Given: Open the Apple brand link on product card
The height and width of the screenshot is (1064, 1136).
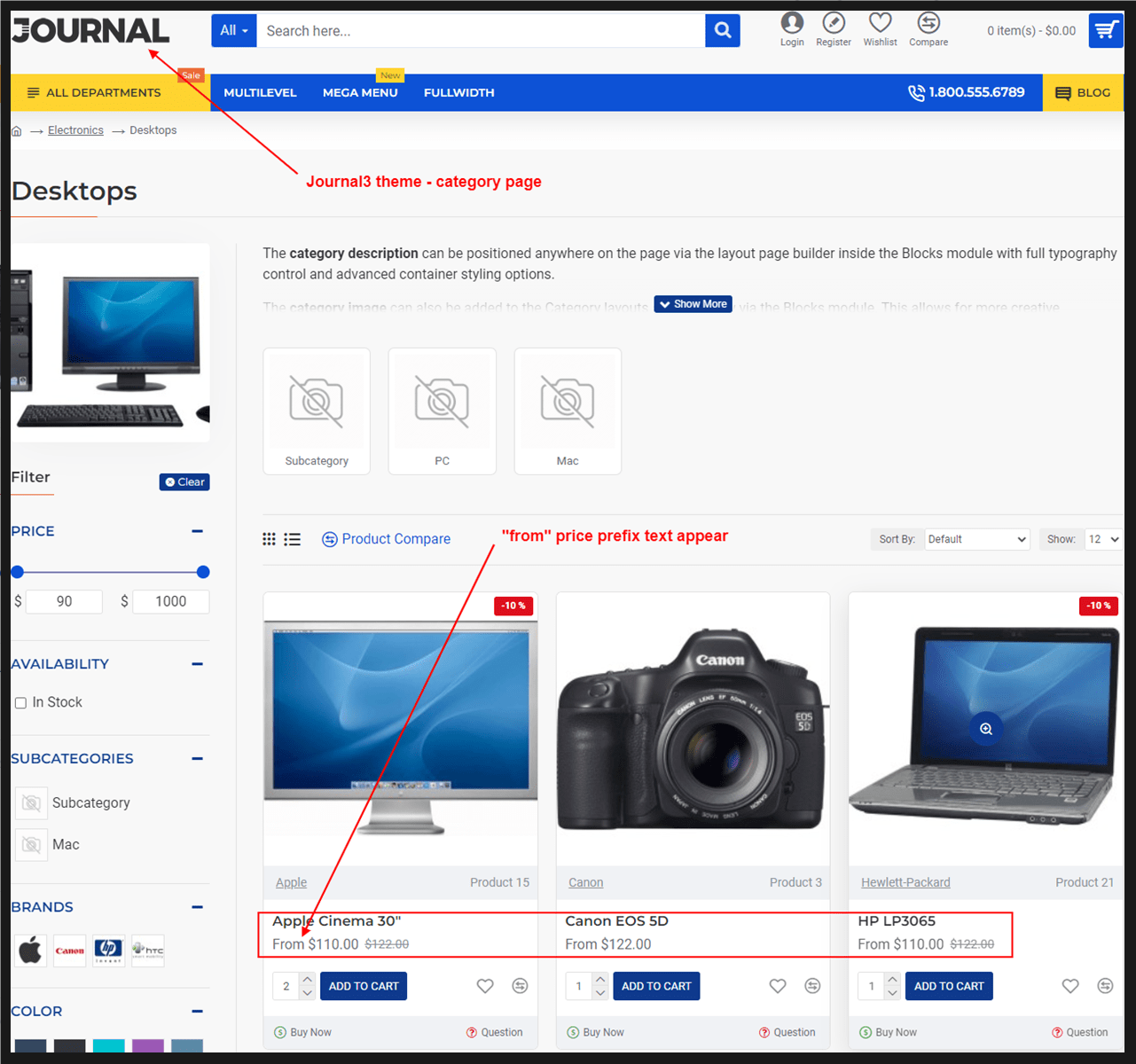Looking at the screenshot, I should [x=291, y=882].
